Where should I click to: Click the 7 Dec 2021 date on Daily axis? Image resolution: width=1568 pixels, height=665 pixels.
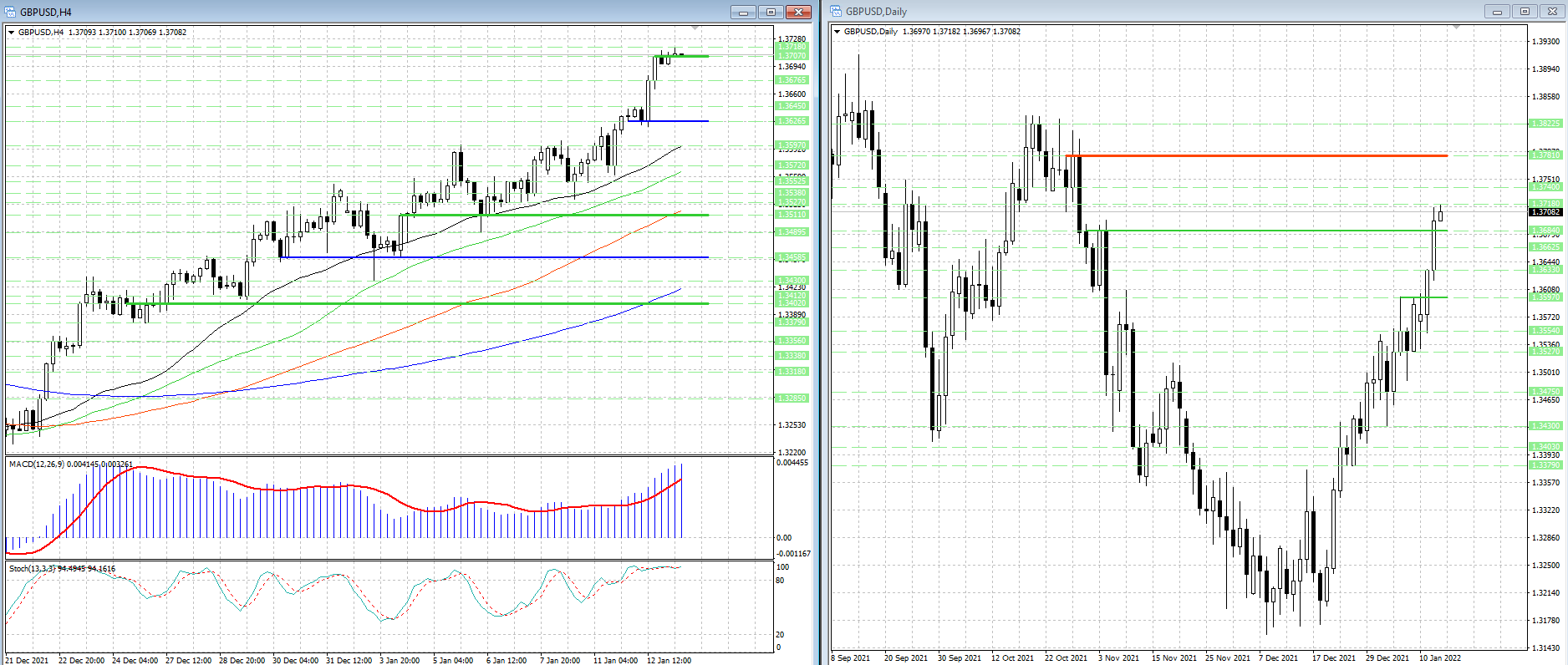[x=1279, y=658]
